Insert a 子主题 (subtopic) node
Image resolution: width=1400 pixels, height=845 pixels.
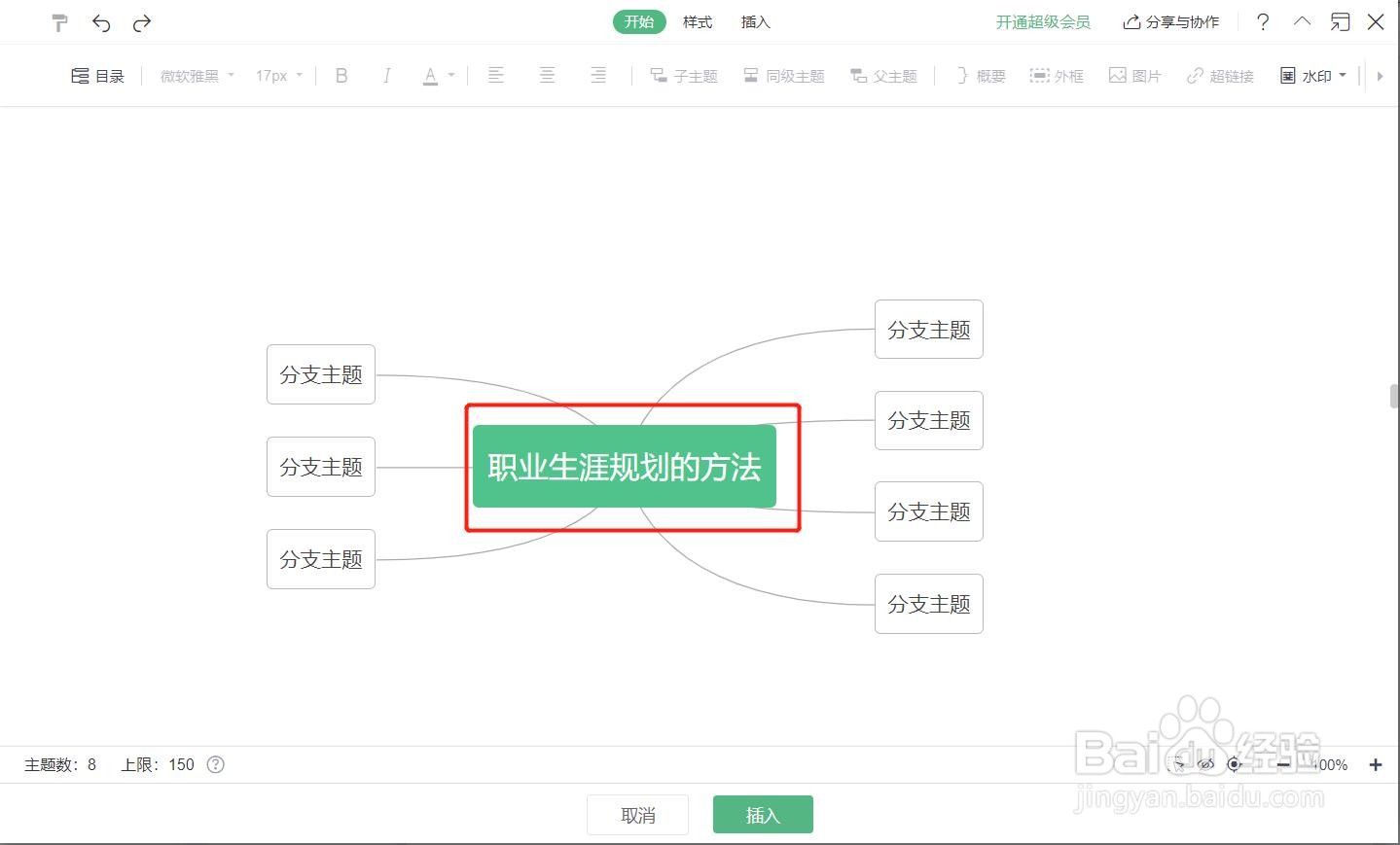coord(683,75)
